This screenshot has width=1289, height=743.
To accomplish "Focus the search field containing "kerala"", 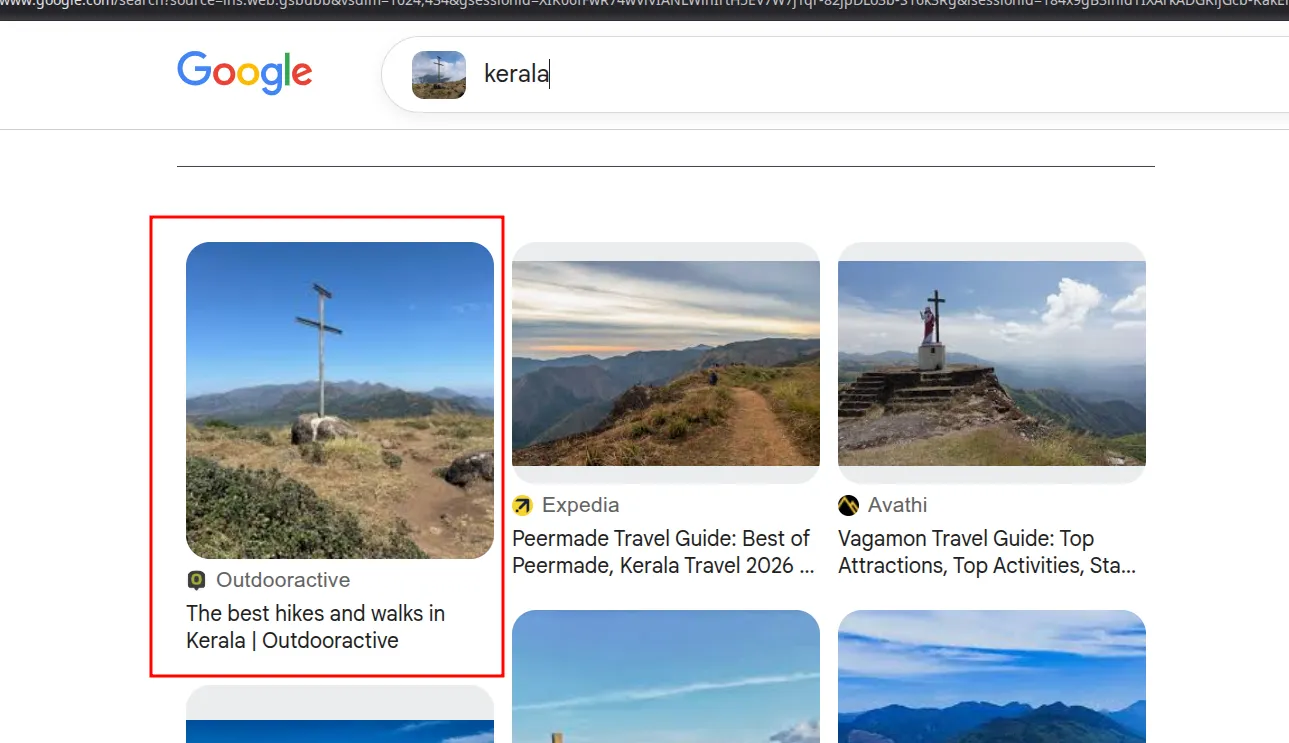I will (x=800, y=75).
